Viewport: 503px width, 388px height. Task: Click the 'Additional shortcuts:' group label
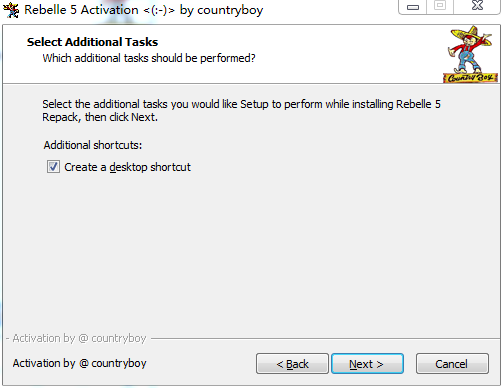pos(93,145)
